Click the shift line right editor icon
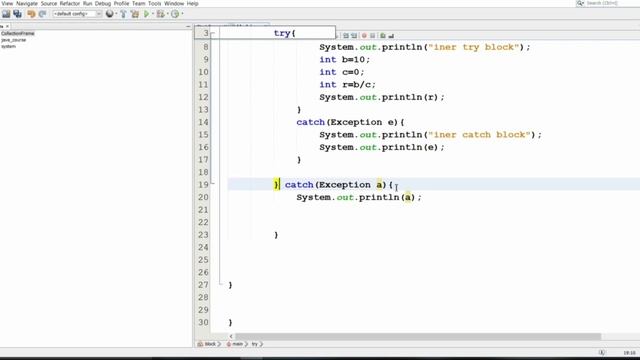Screen dimensions: 640x360 click(x=354, y=36)
